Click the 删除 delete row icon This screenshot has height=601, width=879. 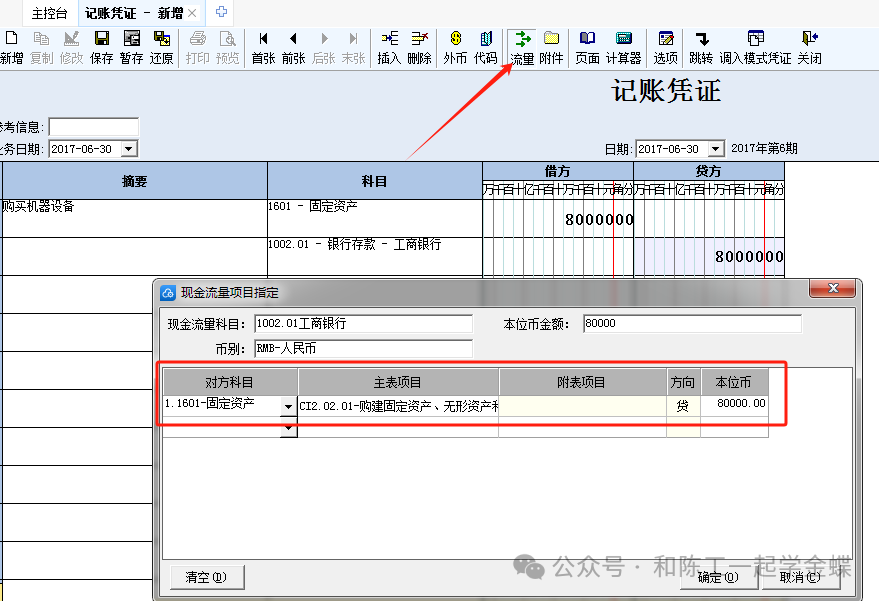[419, 47]
